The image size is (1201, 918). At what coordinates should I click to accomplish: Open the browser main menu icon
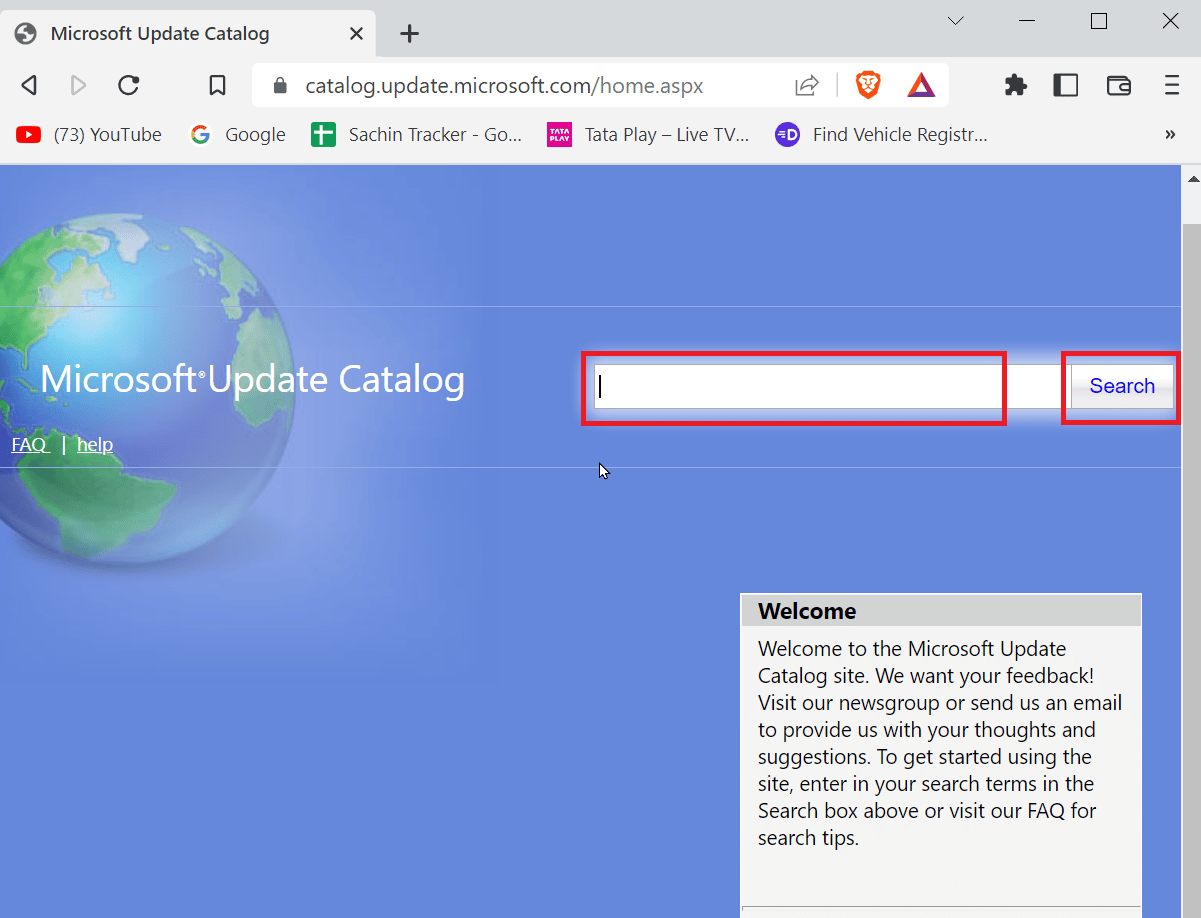click(x=1172, y=85)
